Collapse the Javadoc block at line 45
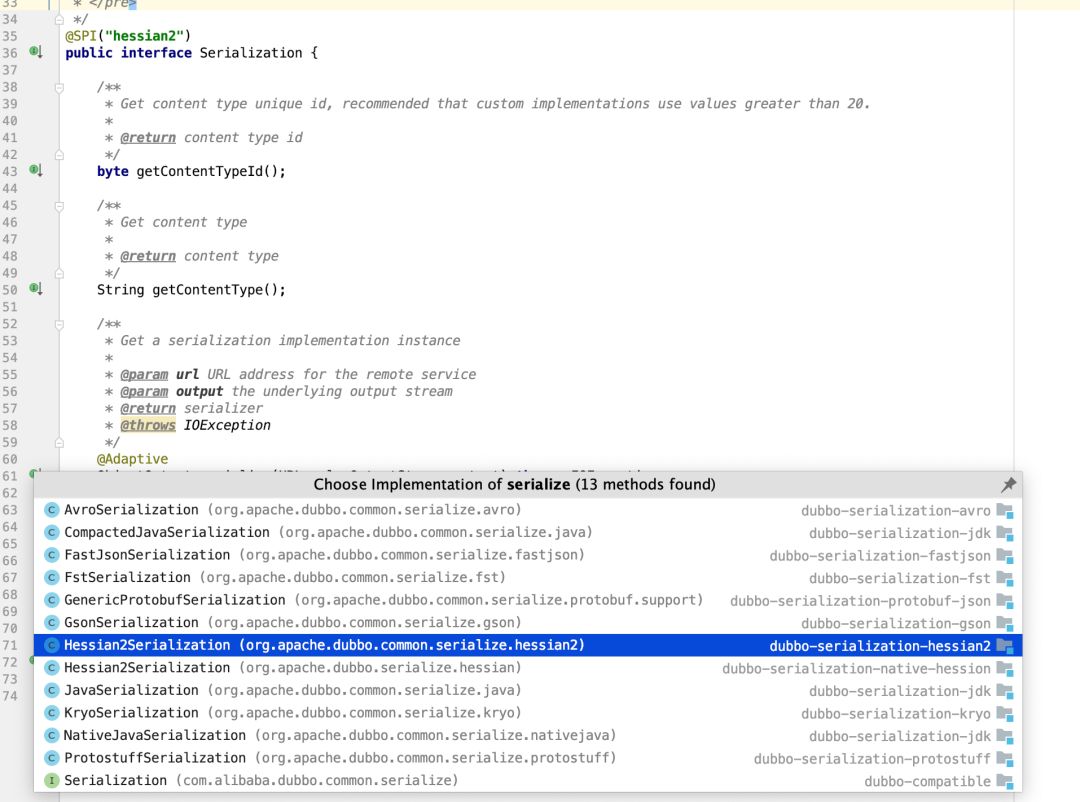 click(x=59, y=206)
